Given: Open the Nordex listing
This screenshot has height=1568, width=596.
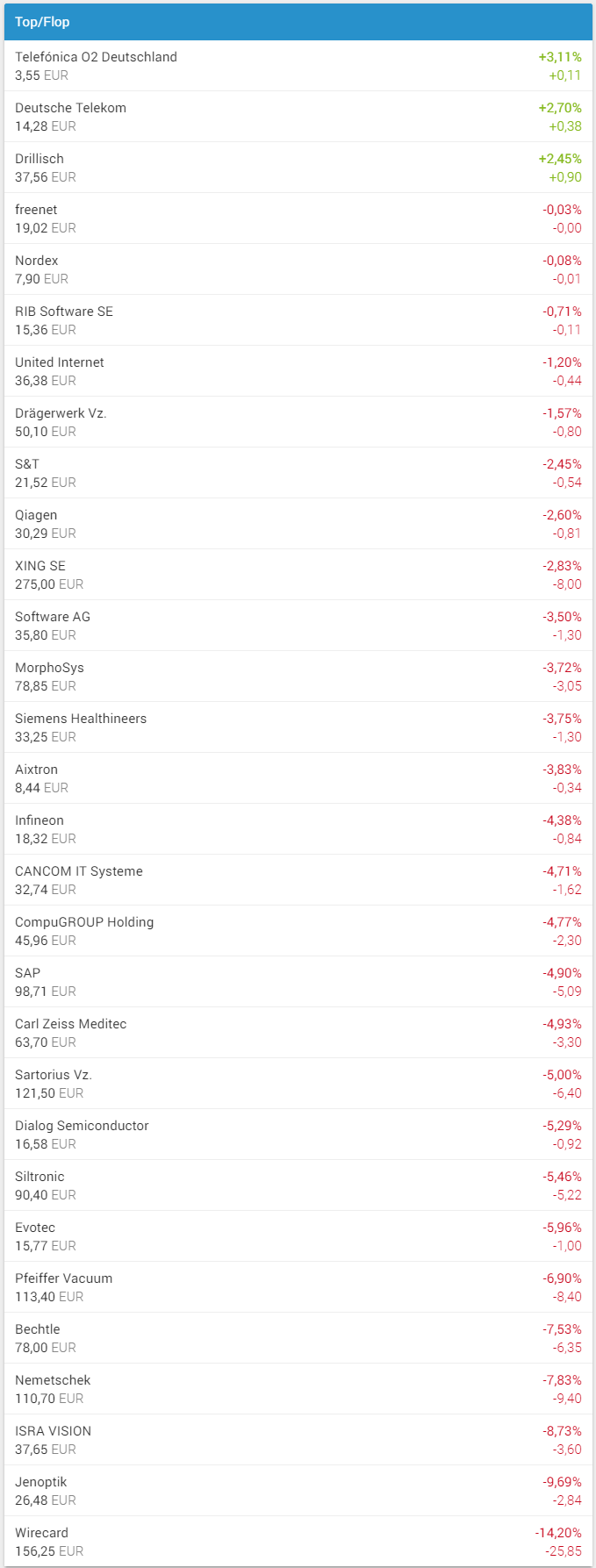Looking at the screenshot, I should tap(37, 261).
